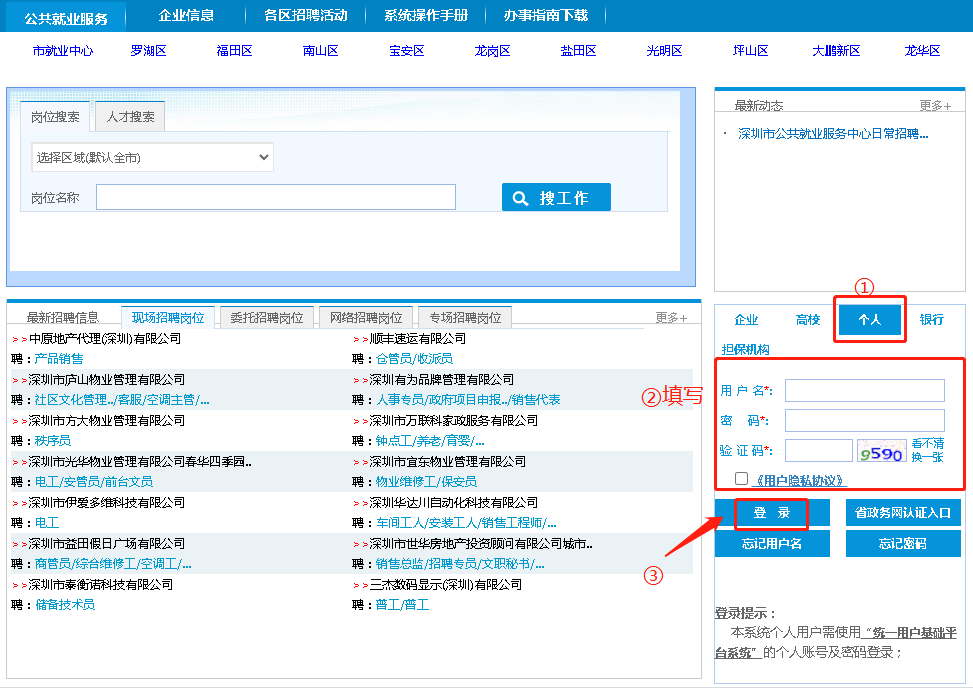This screenshot has width=973, height=689.
Task: Select the 企业 login tab
Action: 746,318
